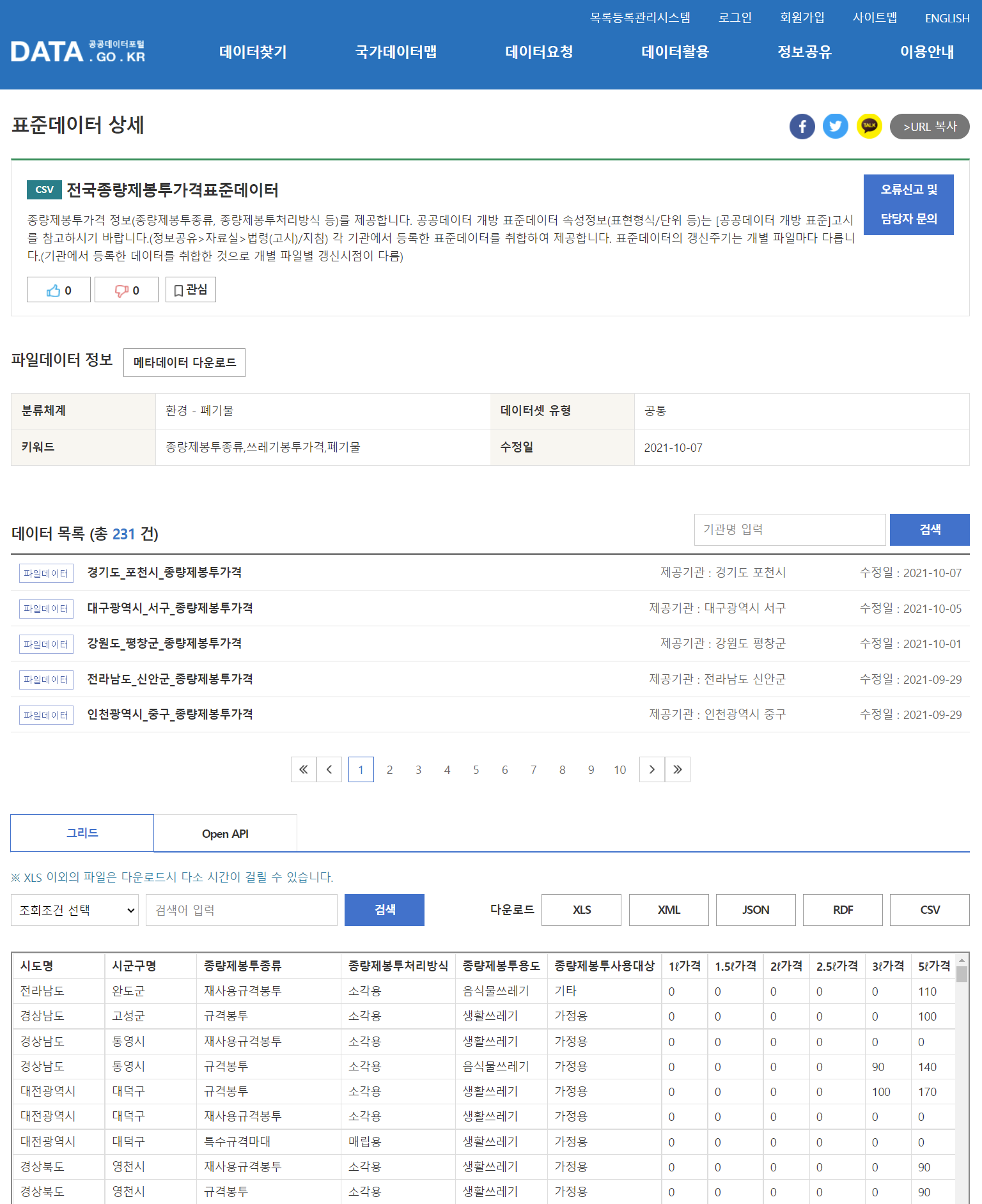This screenshot has width=982, height=1204.
Task: Click 오류신고 및 담당자 문의 button
Action: pos(908,205)
